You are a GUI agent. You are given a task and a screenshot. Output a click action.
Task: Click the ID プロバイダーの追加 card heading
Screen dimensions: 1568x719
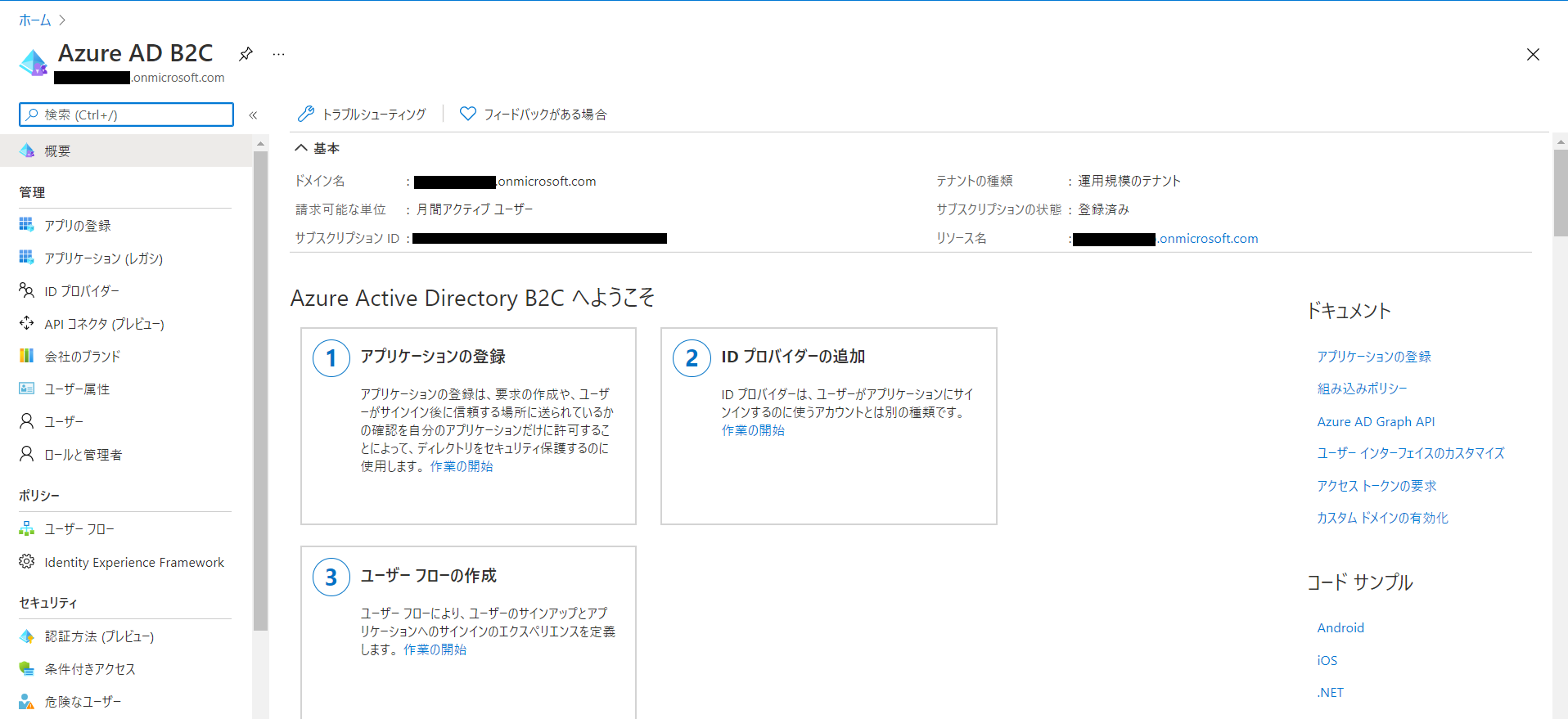tap(793, 357)
